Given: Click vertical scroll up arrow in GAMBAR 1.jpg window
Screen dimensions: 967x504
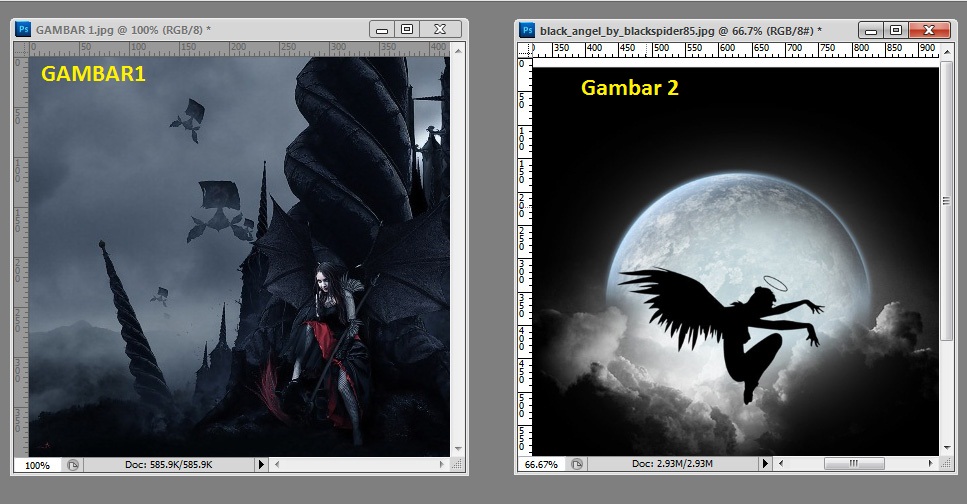Looking at the screenshot, I should 458,50.
